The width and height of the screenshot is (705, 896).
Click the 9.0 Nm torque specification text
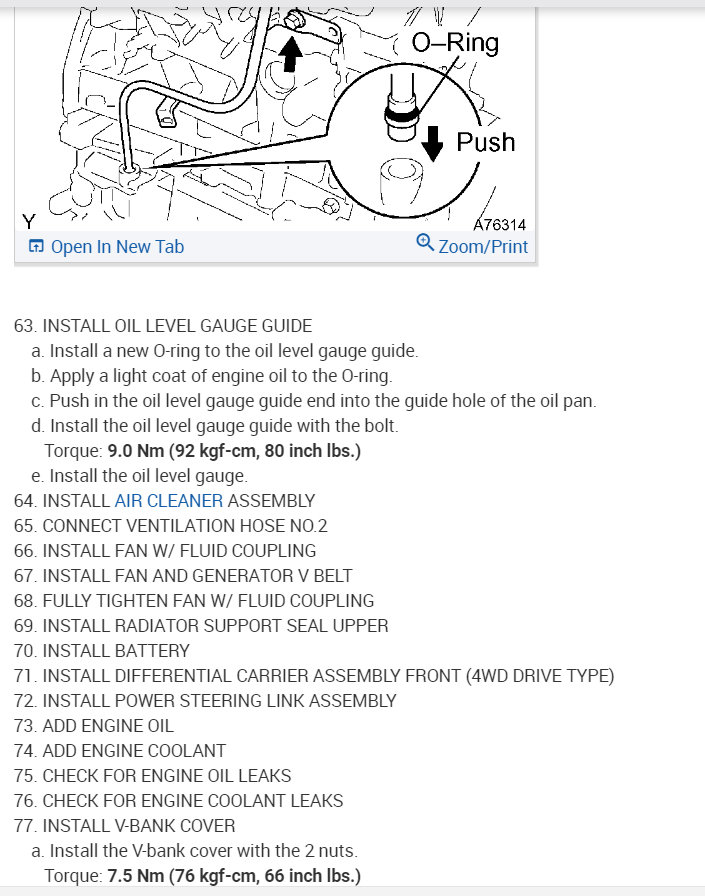(234, 451)
